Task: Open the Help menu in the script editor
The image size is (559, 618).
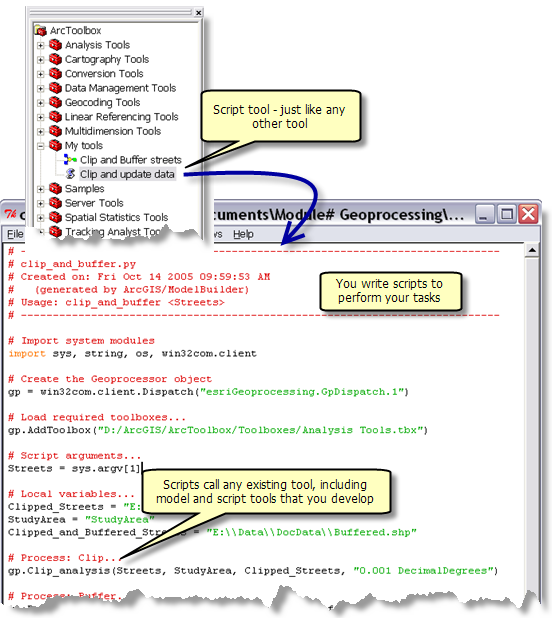Action: 243,234
